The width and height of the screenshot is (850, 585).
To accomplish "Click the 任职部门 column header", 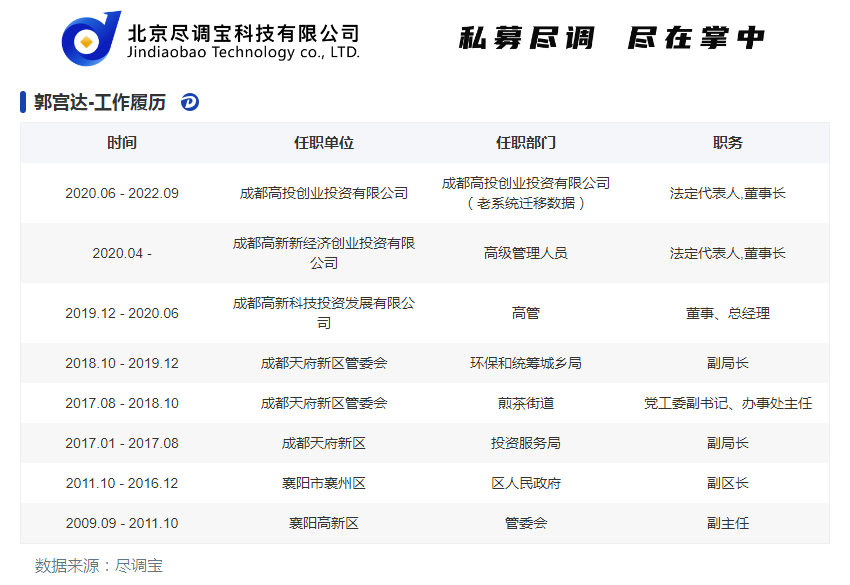I will click(526, 143).
